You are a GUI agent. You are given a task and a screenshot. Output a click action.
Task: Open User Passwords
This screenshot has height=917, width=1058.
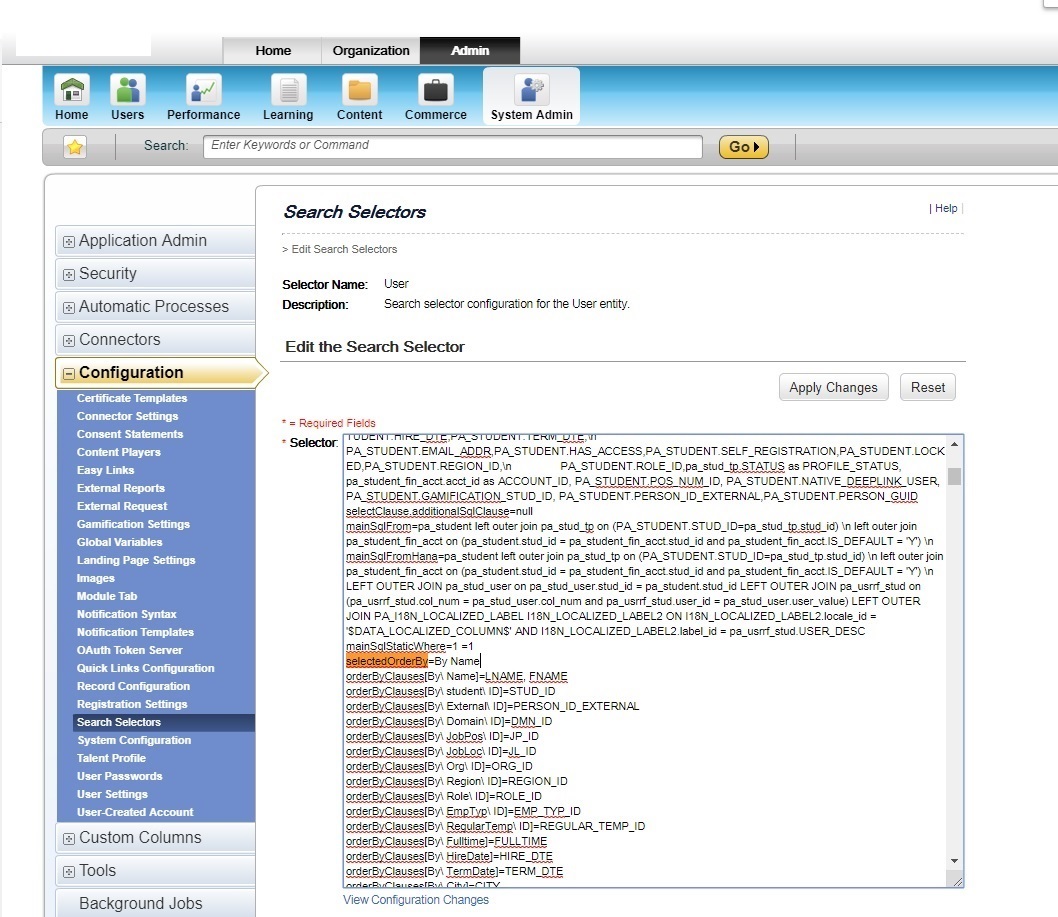tap(119, 777)
